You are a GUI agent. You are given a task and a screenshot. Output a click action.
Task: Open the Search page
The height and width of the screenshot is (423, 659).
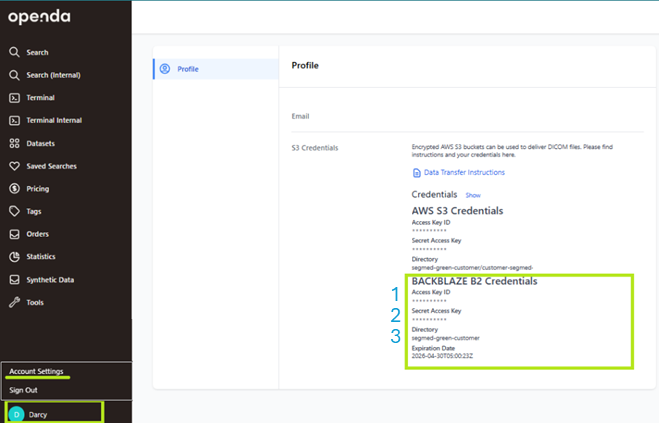37,52
